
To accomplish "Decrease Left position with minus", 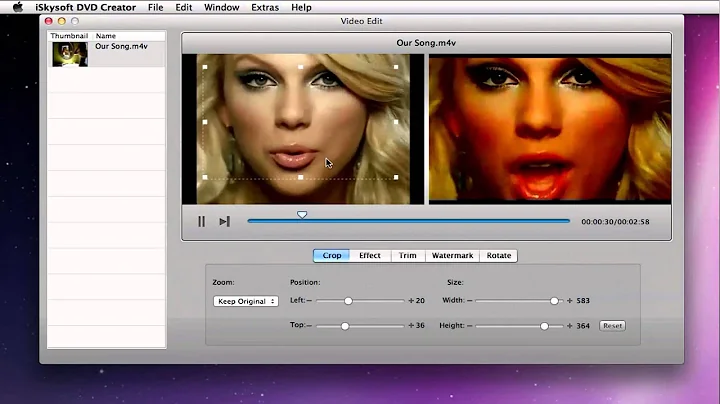I will pos(309,301).
